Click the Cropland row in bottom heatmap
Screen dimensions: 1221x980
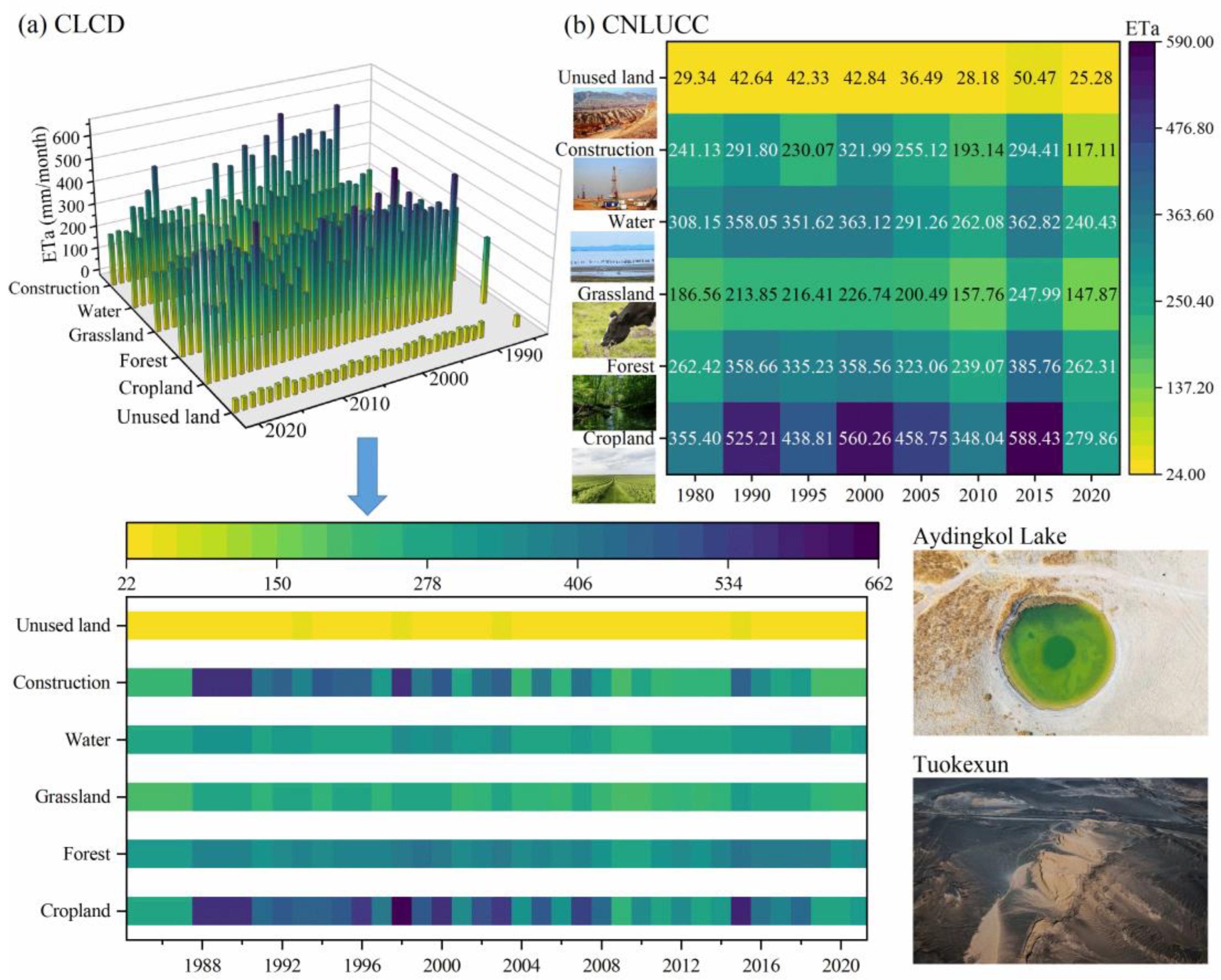coord(496,910)
